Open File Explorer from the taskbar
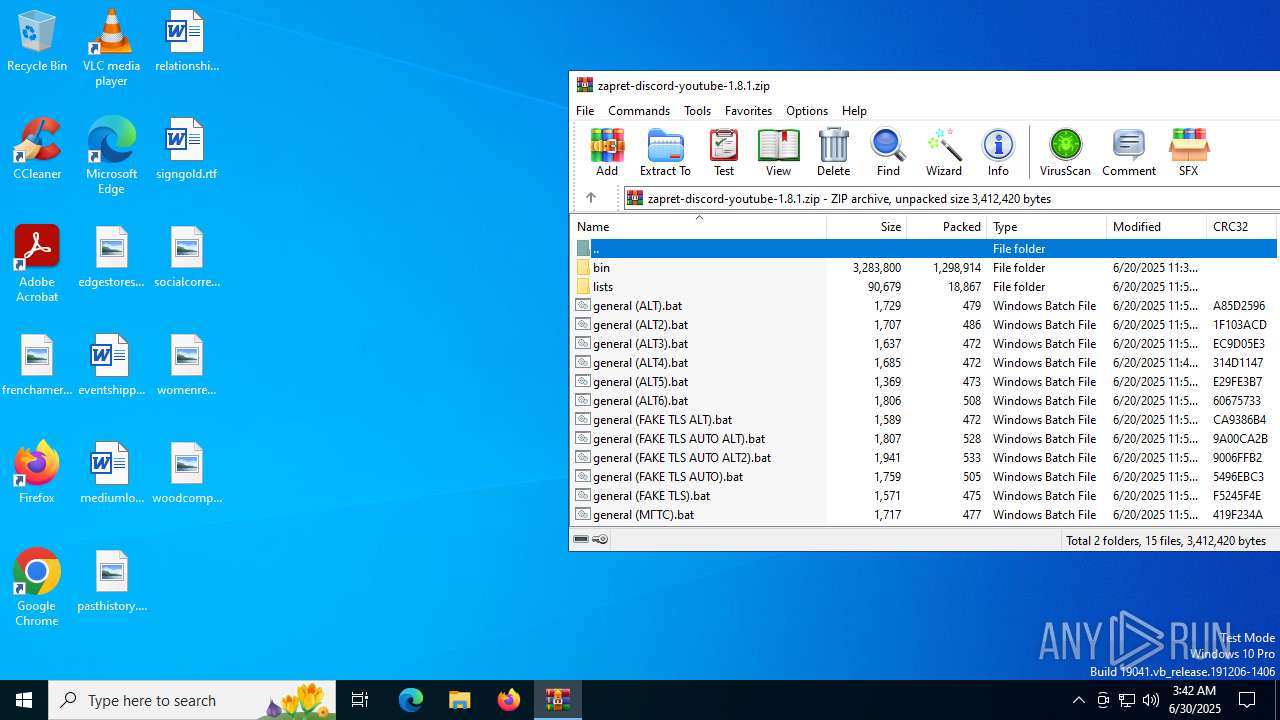This screenshot has height=720, width=1280. tap(460, 700)
